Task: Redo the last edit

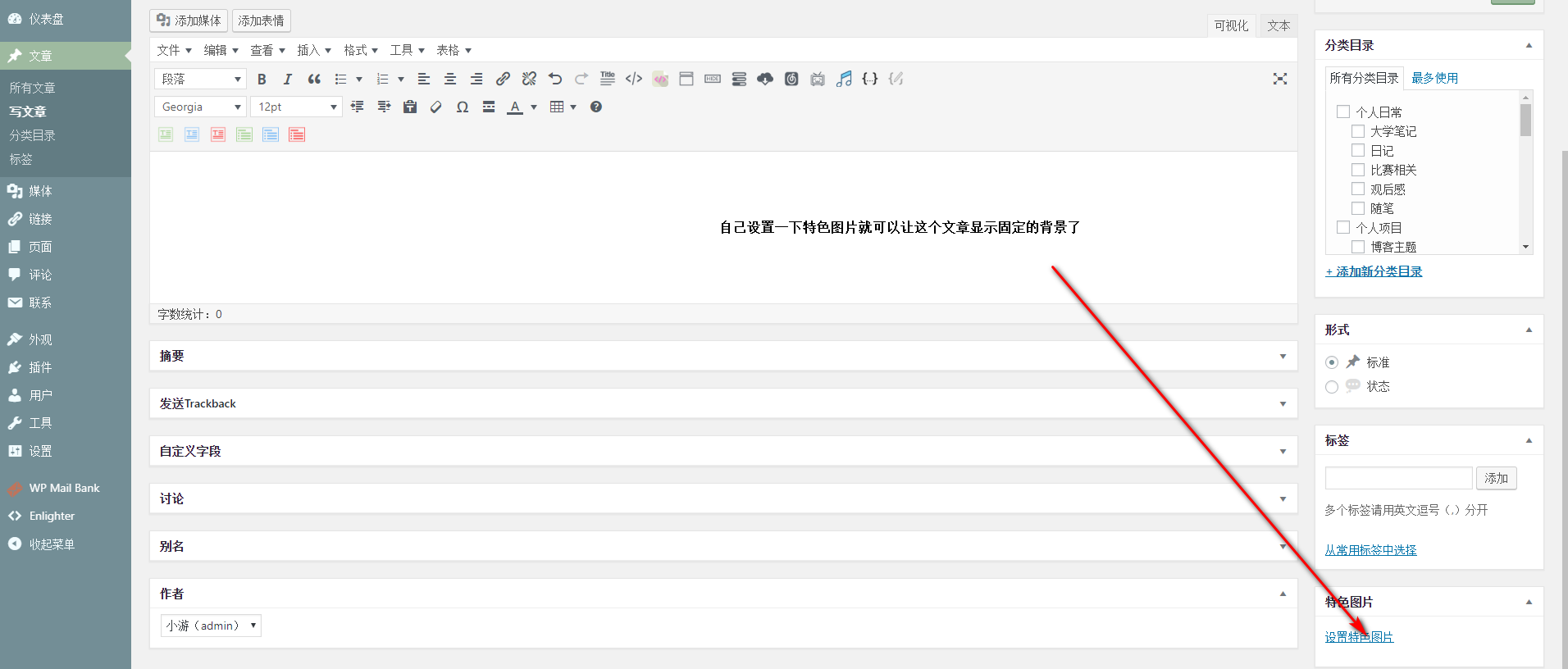Action: (581, 79)
